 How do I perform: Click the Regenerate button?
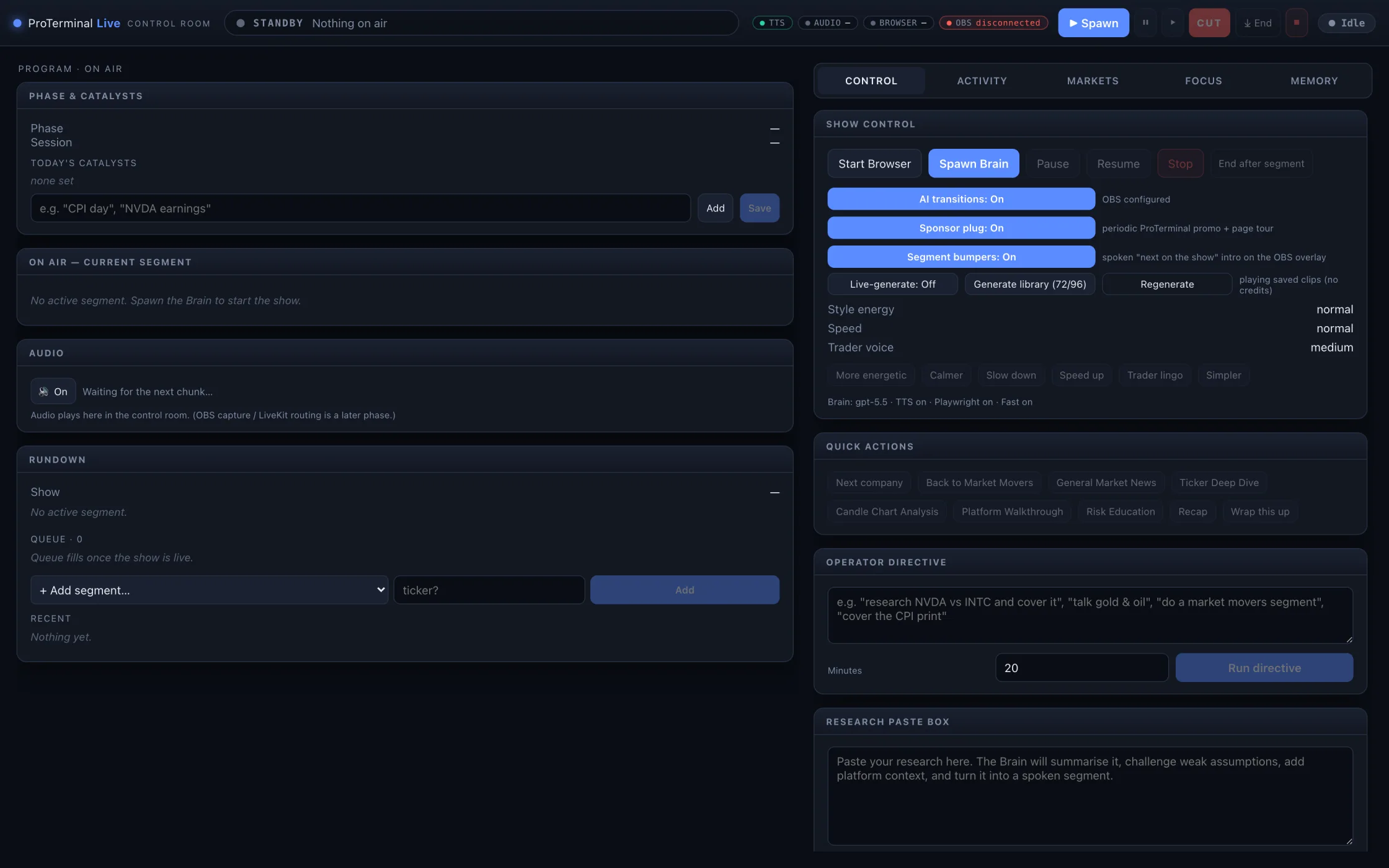click(1167, 284)
